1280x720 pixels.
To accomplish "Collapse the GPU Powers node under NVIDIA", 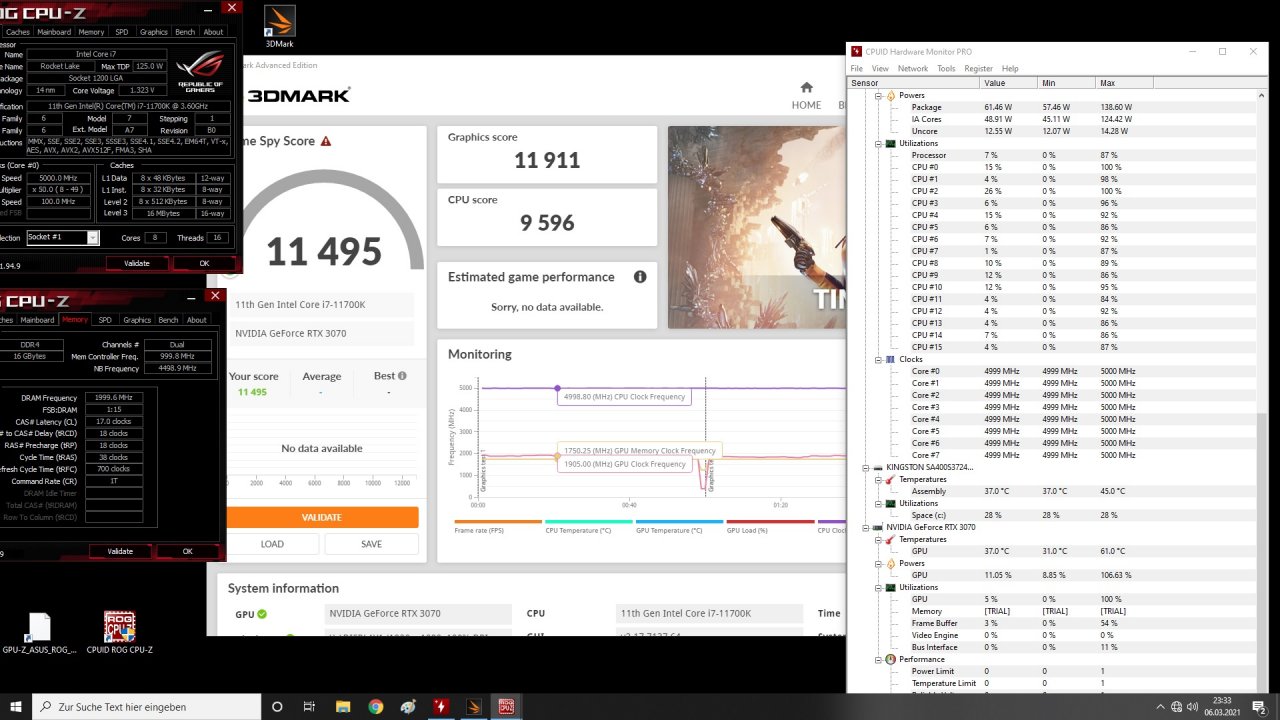I will click(879, 563).
